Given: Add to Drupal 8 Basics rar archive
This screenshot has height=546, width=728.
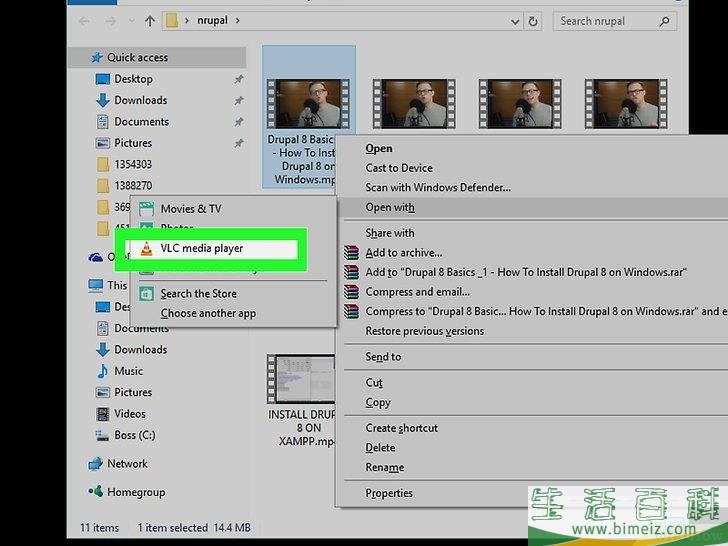Looking at the screenshot, I should point(526,273).
